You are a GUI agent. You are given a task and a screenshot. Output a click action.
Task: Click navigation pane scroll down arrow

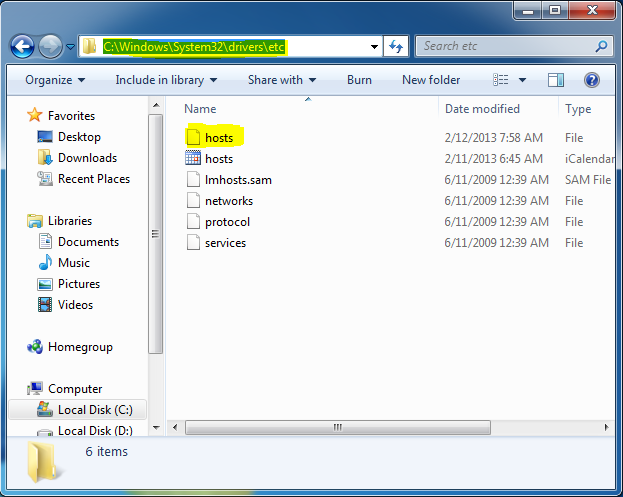tap(156, 427)
